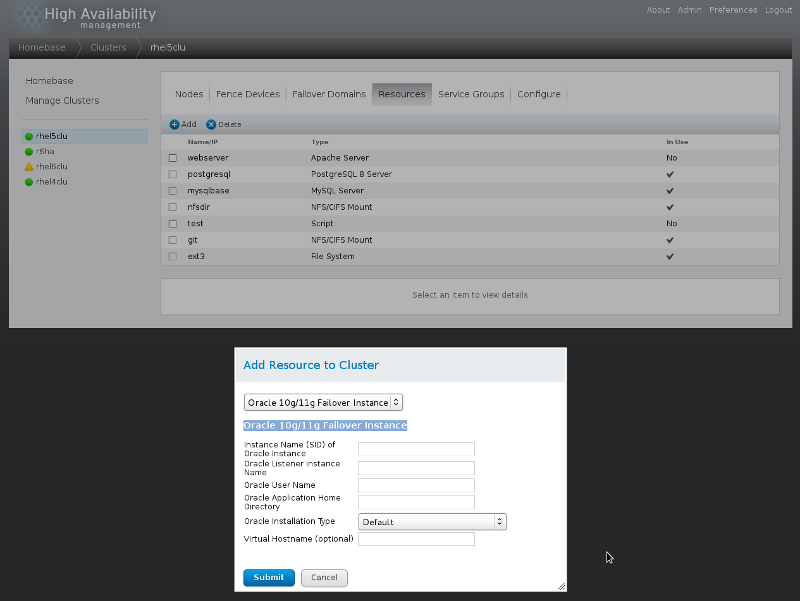This screenshot has height=601, width=800.
Task: Check the postgresql resource checkbox
Action: coord(172,174)
